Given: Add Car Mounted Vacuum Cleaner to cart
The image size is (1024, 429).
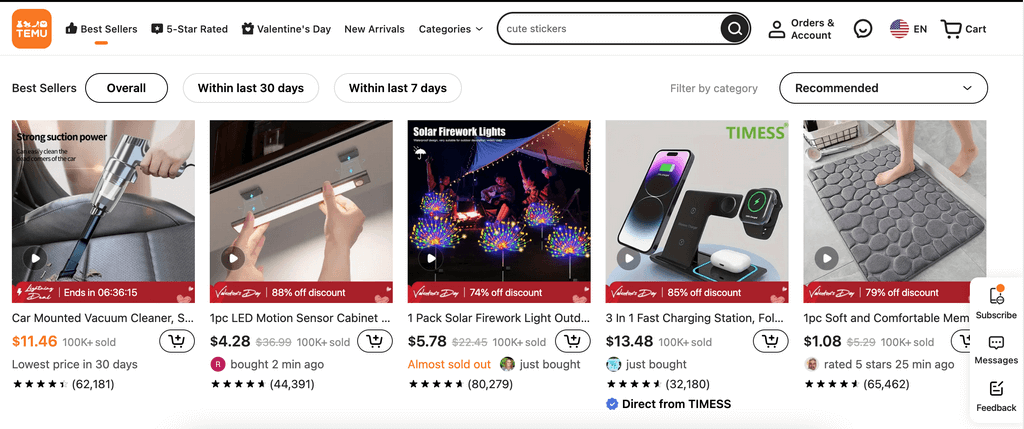Looking at the screenshot, I should click(176, 342).
